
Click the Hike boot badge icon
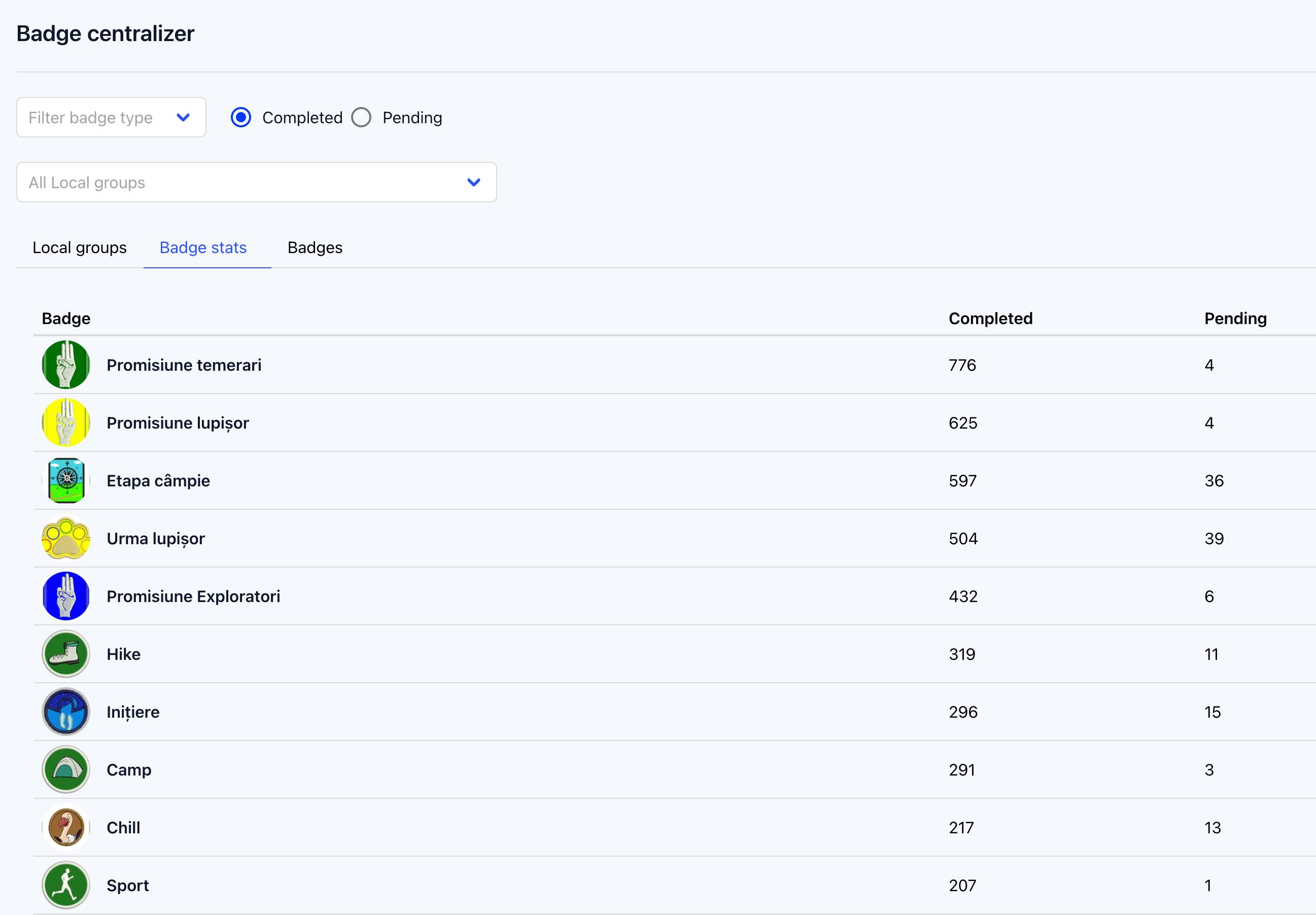tap(66, 654)
